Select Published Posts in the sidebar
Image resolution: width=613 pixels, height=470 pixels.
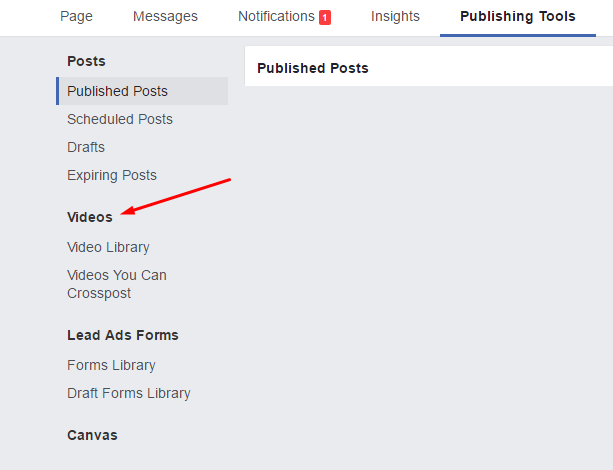coord(117,91)
